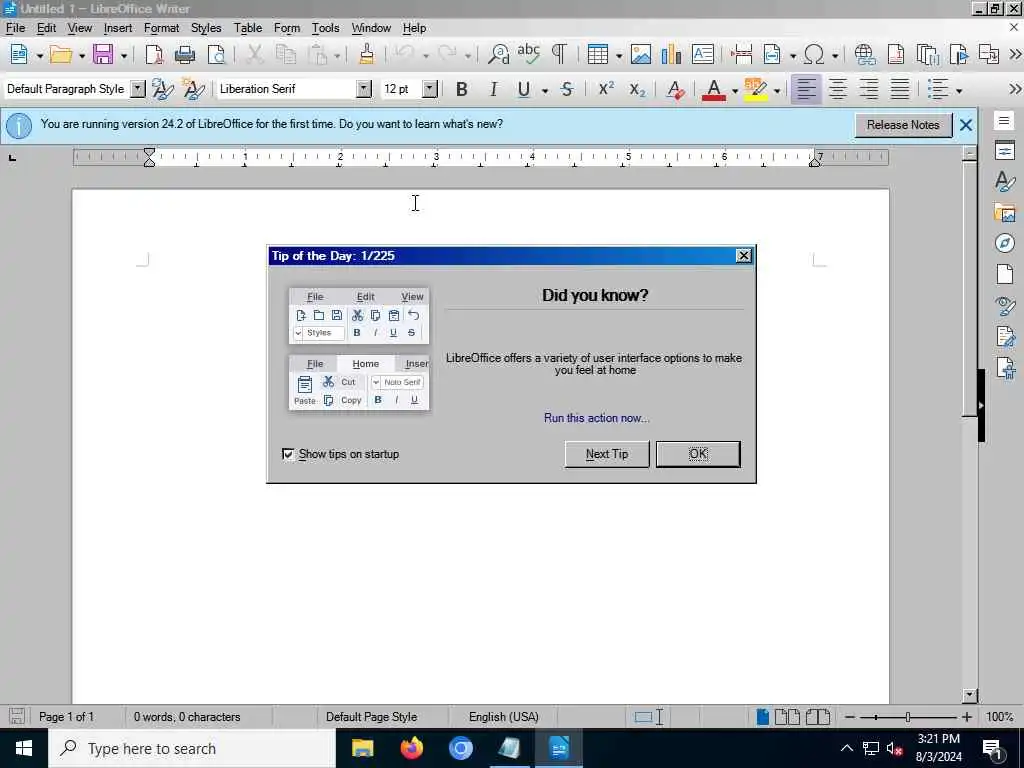The width and height of the screenshot is (1024, 768).
Task: Set Justified paragraph alignment
Action: [x=900, y=89]
